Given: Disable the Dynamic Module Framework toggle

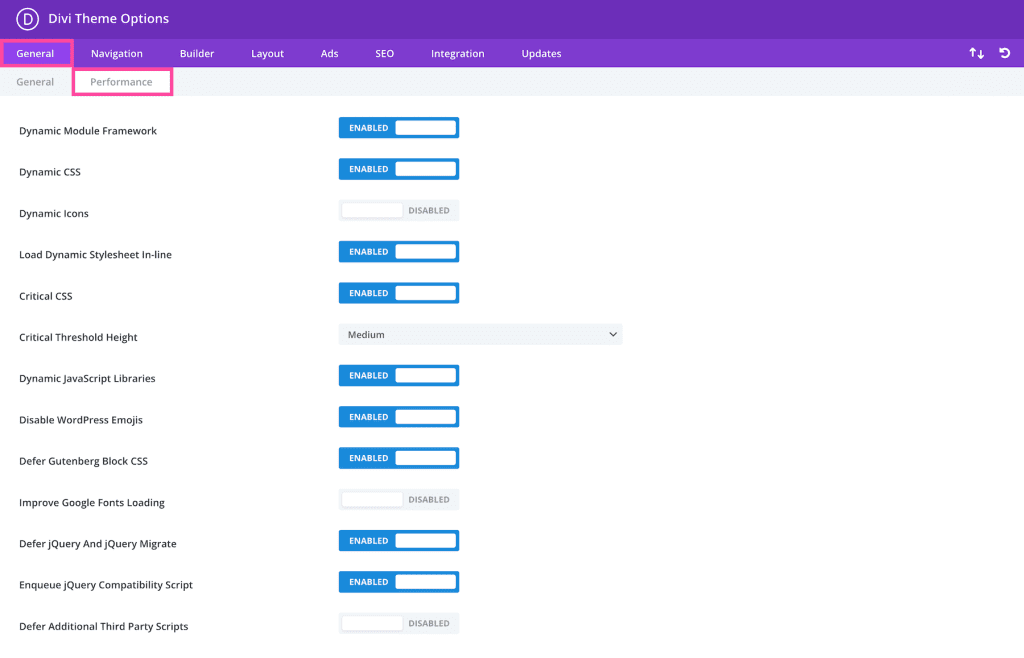Looking at the screenshot, I should (x=399, y=127).
